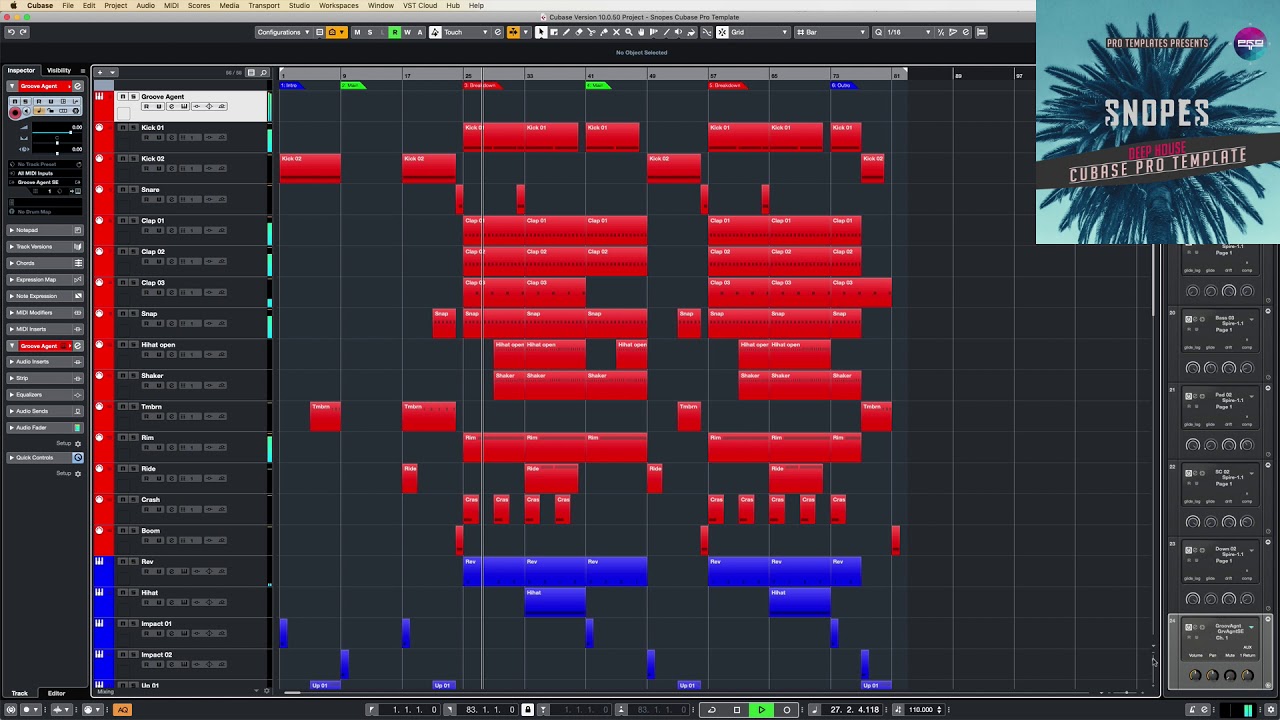Select the Erase tool
Viewport: 1280px width, 720px height.
click(578, 32)
